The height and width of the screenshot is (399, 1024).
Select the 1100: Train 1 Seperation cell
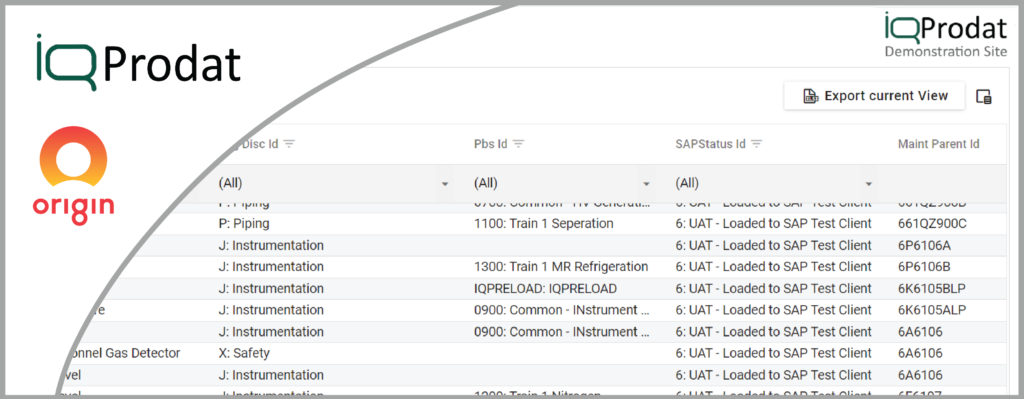click(543, 223)
